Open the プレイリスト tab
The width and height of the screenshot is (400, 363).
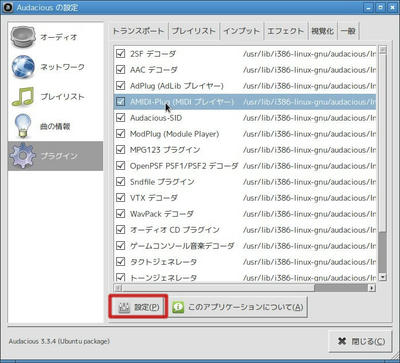click(194, 31)
